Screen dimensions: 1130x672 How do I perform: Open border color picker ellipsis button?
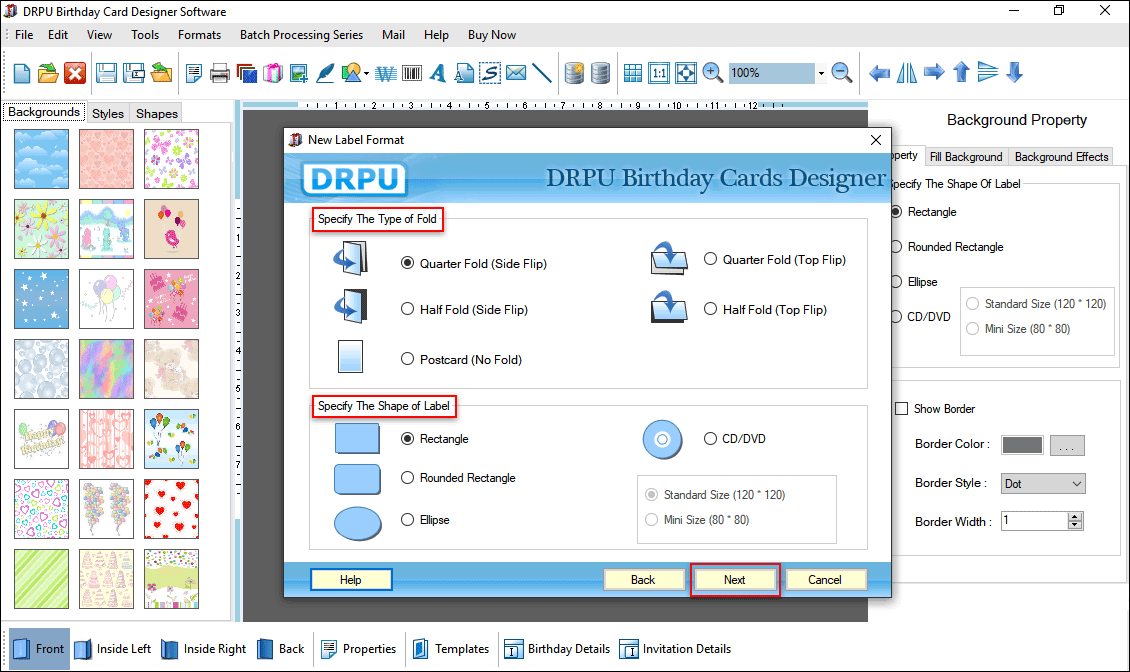1067,446
